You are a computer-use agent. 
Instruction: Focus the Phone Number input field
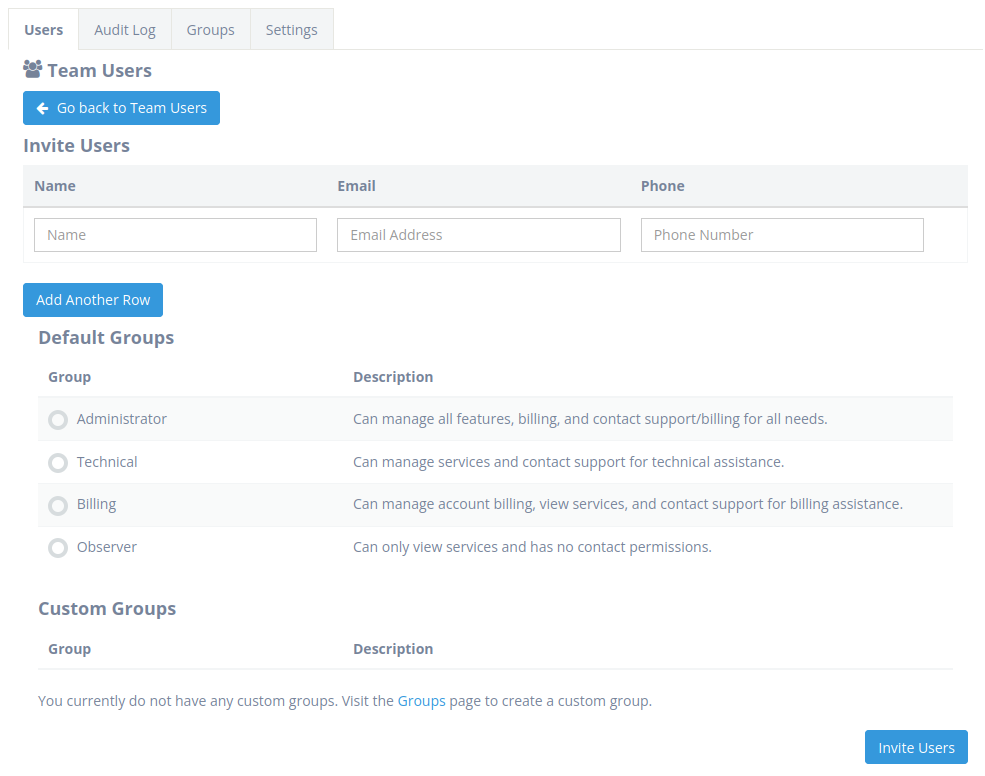(x=782, y=235)
